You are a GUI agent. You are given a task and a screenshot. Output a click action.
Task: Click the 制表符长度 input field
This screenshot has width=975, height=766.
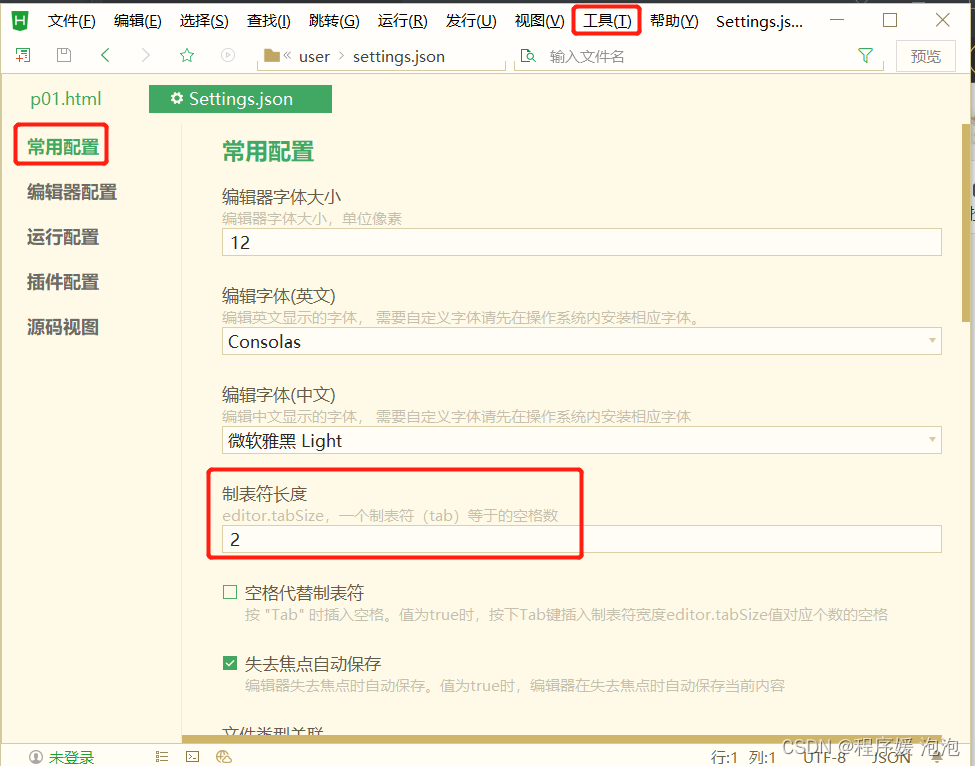point(581,539)
